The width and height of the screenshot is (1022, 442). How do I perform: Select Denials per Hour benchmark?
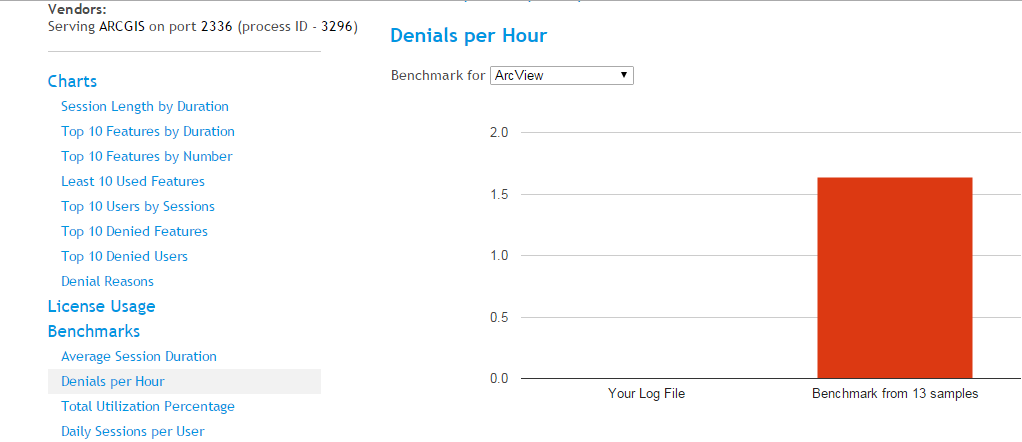click(113, 381)
